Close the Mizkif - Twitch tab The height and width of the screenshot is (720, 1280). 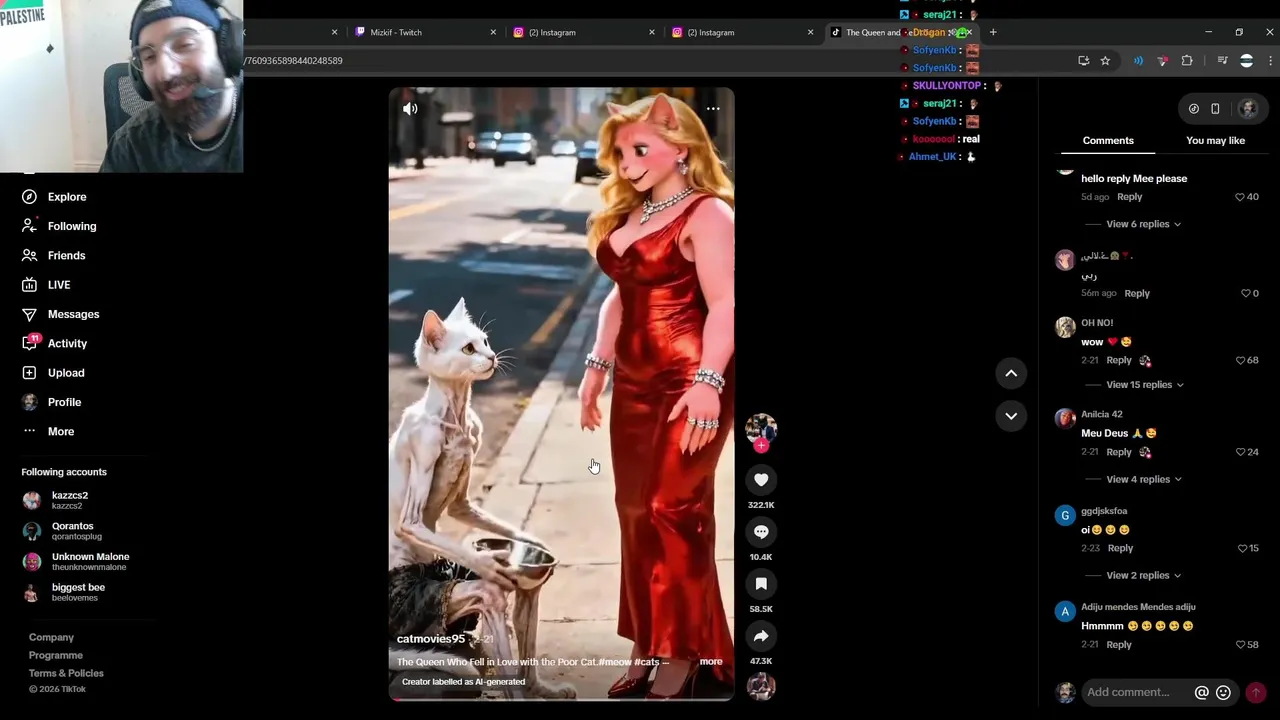click(493, 32)
